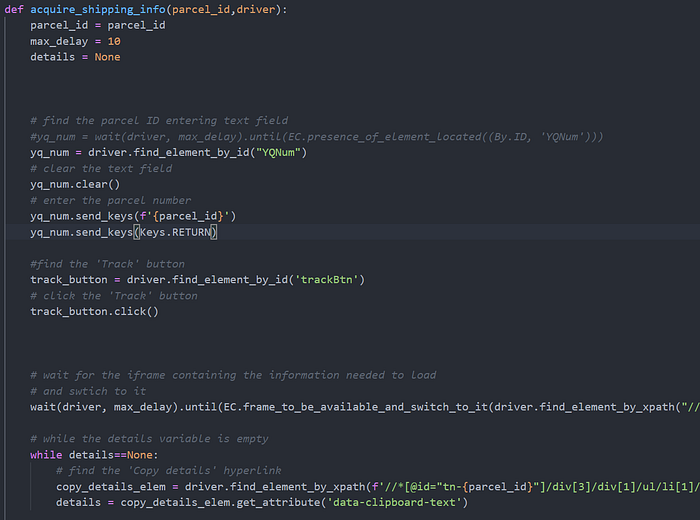Screen dimensions: 700x520
Task: Click the line yq_num.clear()
Action: [x=75, y=184]
